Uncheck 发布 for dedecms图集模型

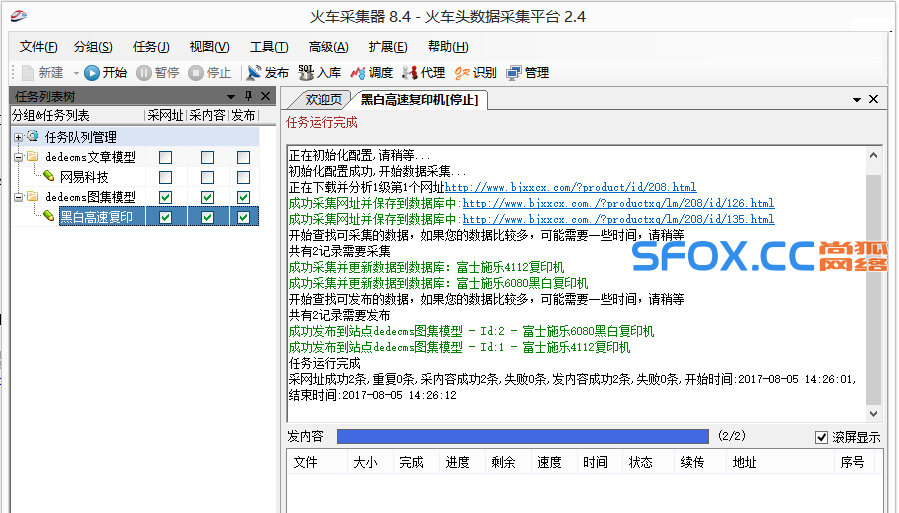(x=244, y=197)
